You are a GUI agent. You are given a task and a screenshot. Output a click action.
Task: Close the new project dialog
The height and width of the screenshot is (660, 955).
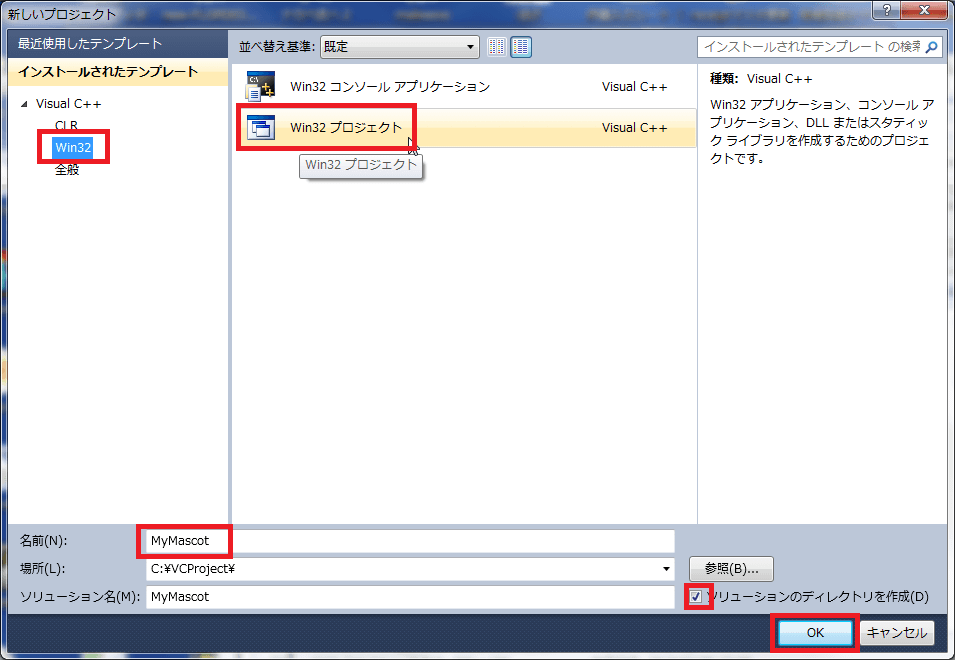[924, 10]
